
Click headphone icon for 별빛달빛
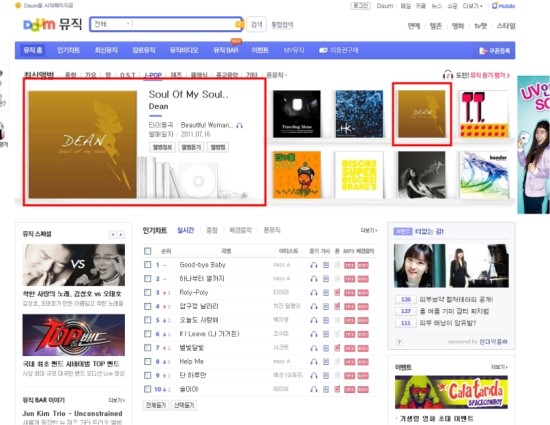[314, 348]
